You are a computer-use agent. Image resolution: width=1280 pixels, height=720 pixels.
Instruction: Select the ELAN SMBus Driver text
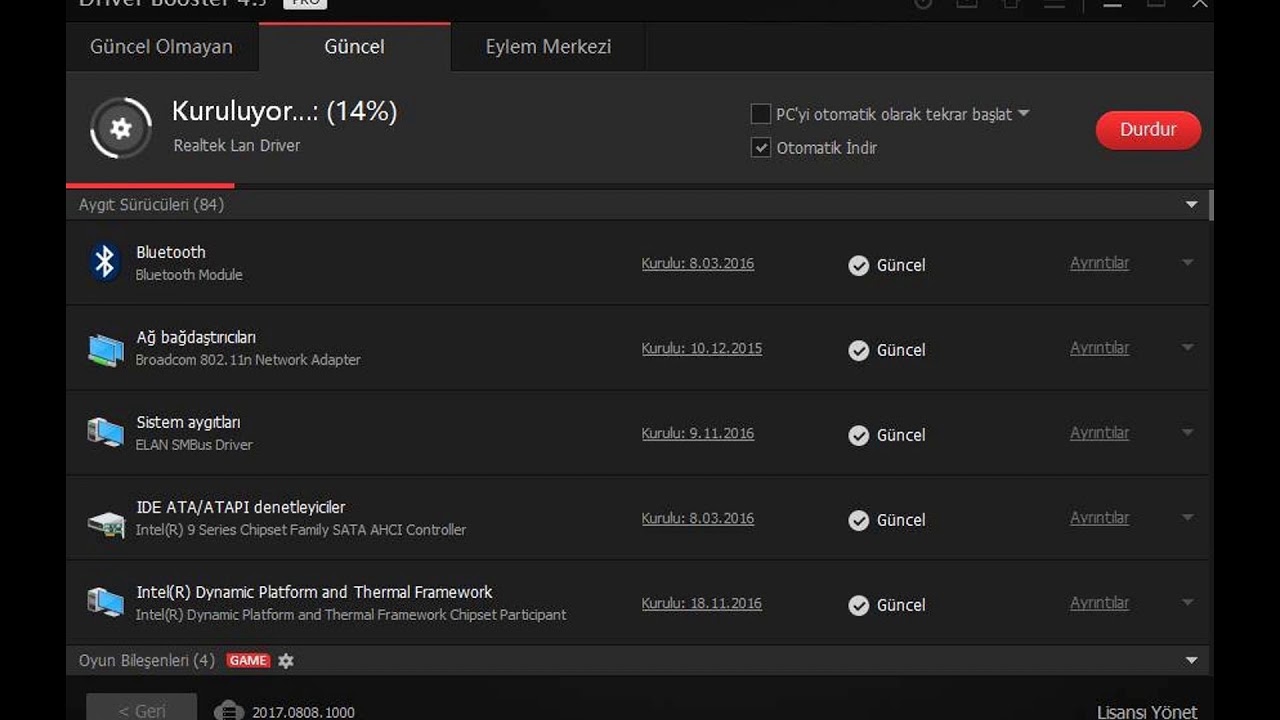pyautogui.click(x=194, y=445)
